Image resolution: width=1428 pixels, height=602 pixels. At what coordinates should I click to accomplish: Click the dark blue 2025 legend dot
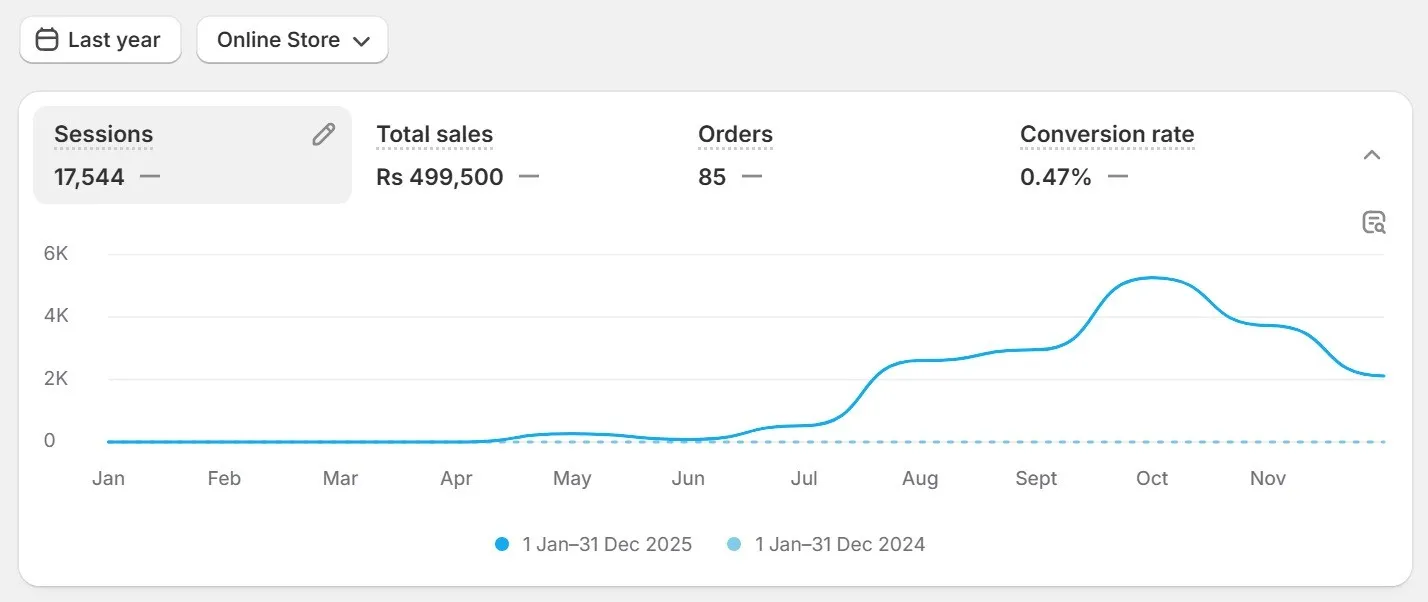pos(503,545)
